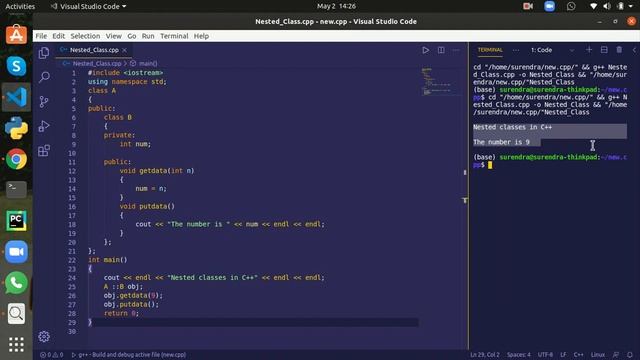Open the Search view in activity bar
640x360 pixels.
[x=44, y=77]
